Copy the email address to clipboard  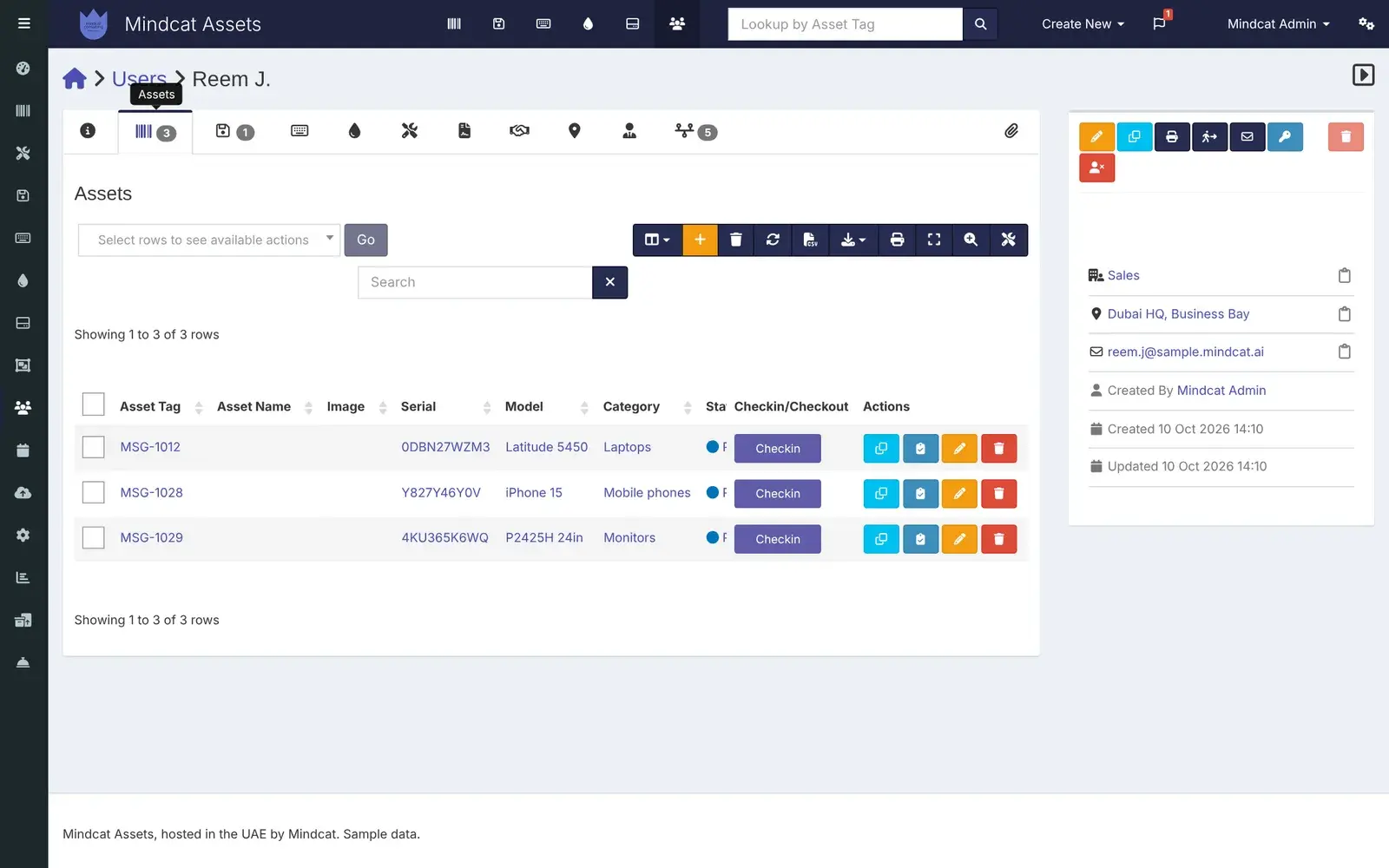[x=1344, y=352]
